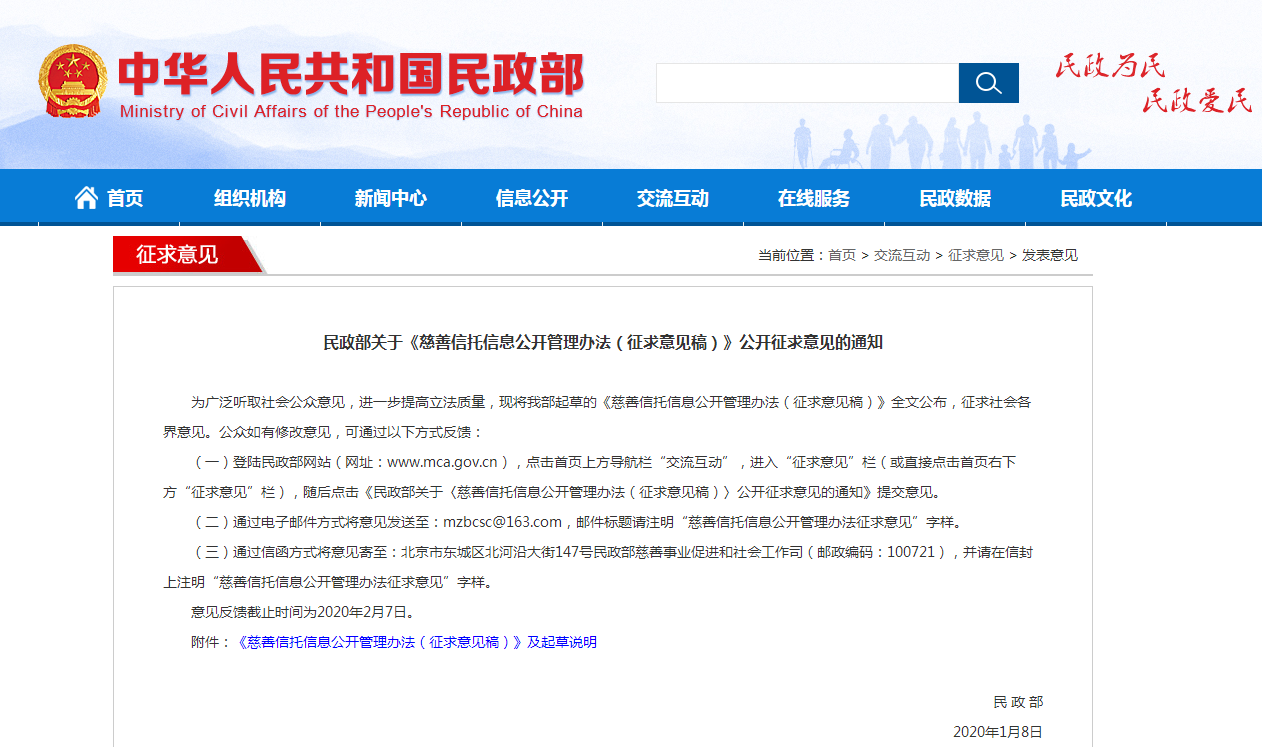Select 信息公开 from the navigation bar
The width and height of the screenshot is (1262, 747).
click(x=532, y=198)
